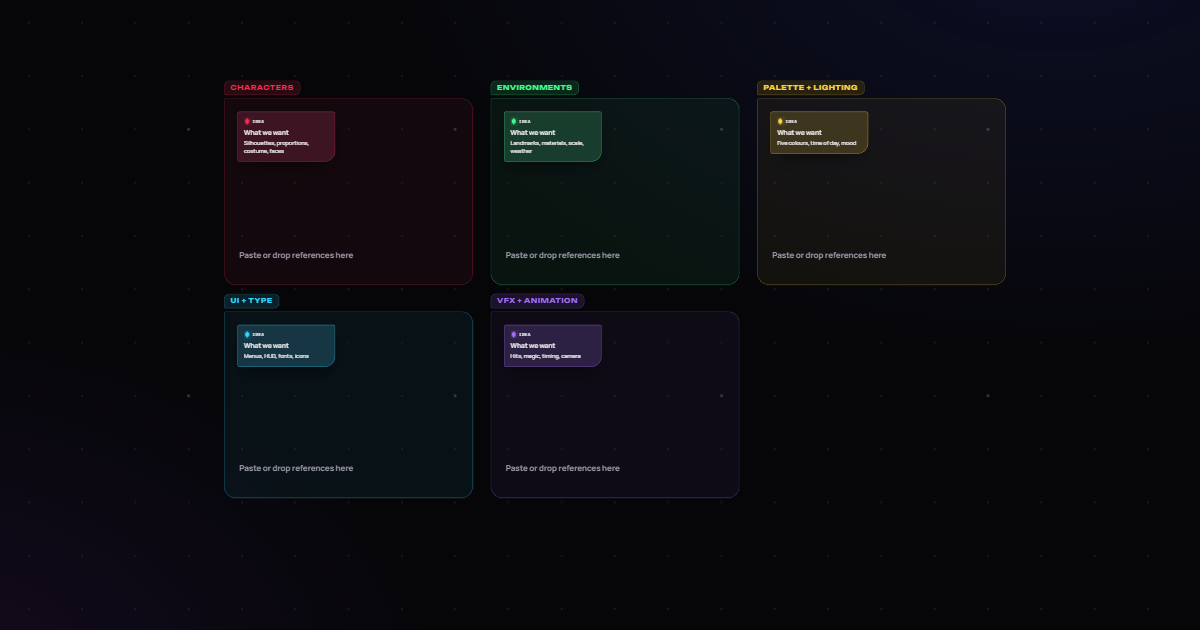The width and height of the screenshot is (1200, 630).
Task: Click the yellow idea icon in Palette + Lighting card
Action: [x=780, y=121]
